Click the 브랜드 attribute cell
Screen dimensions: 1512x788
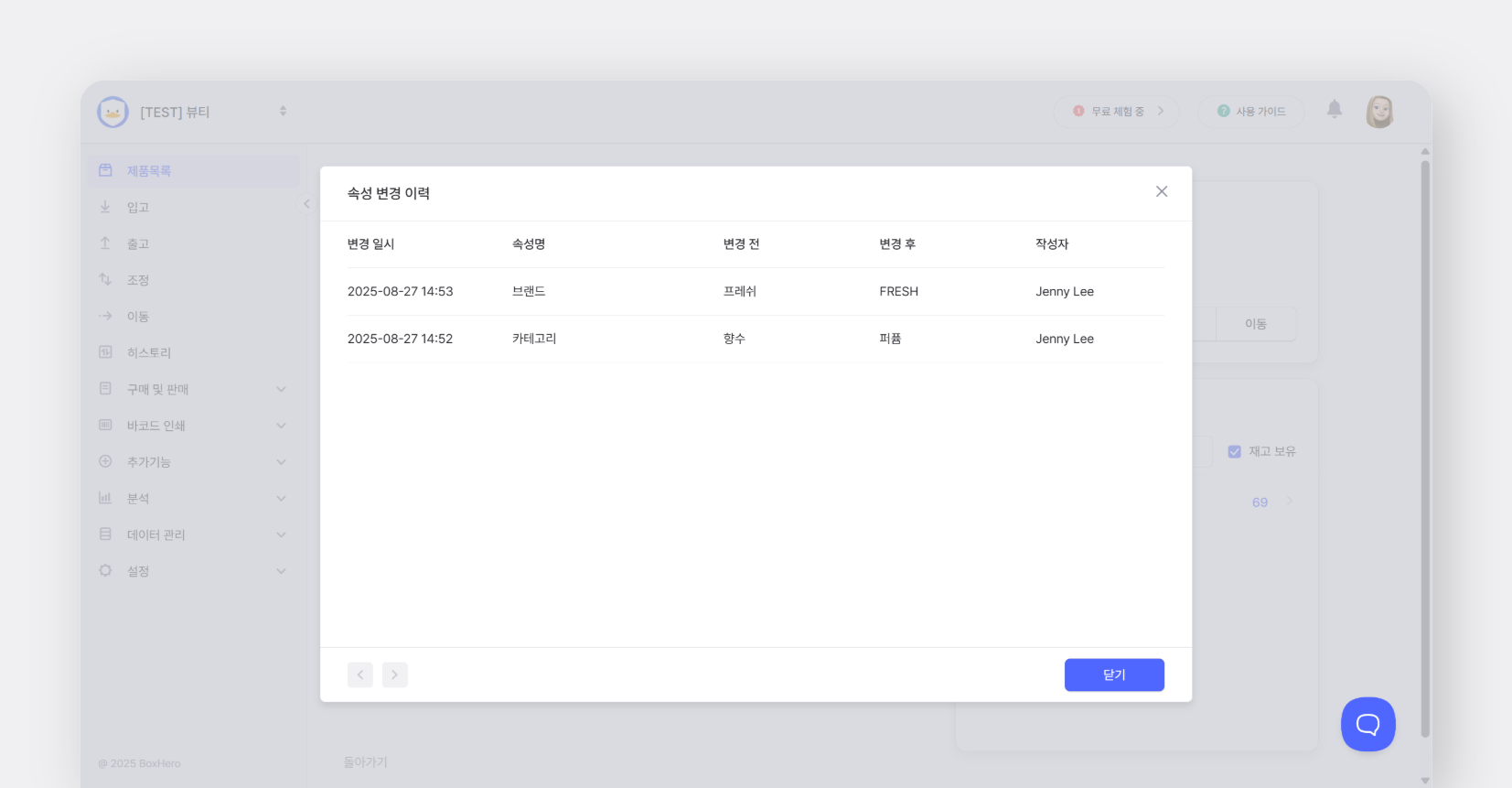point(529,292)
